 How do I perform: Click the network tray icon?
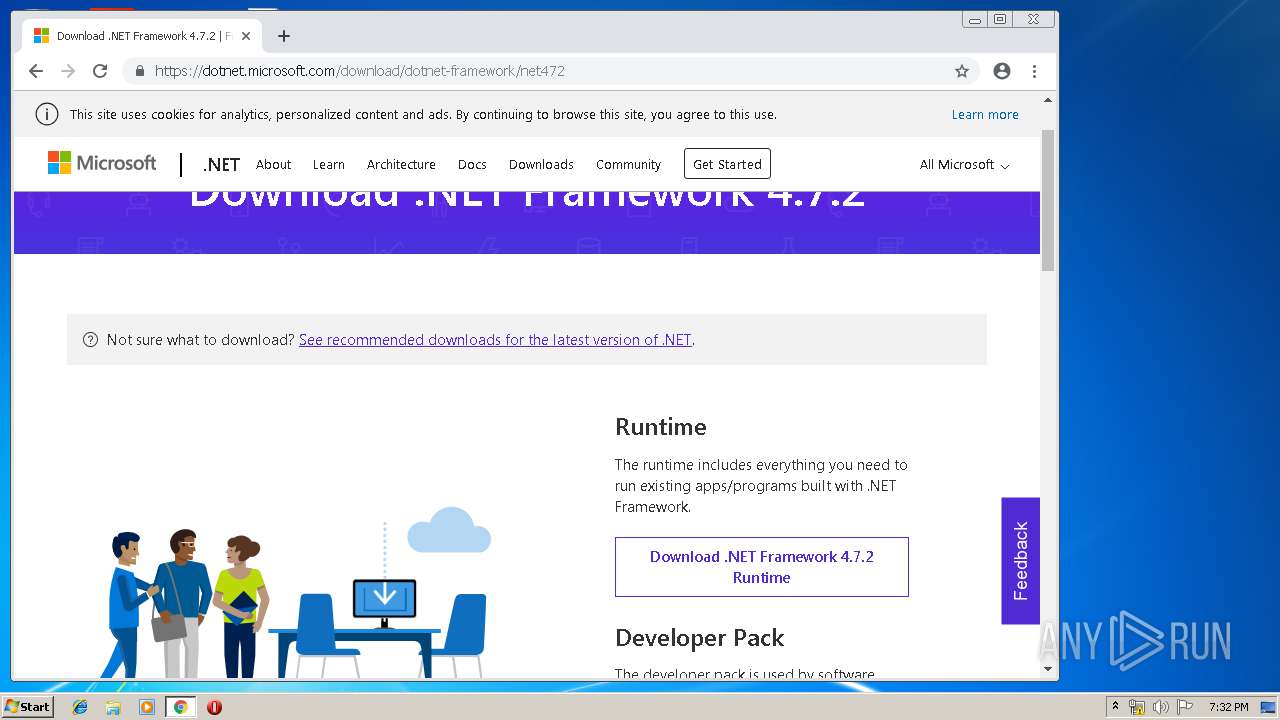tap(1137, 707)
